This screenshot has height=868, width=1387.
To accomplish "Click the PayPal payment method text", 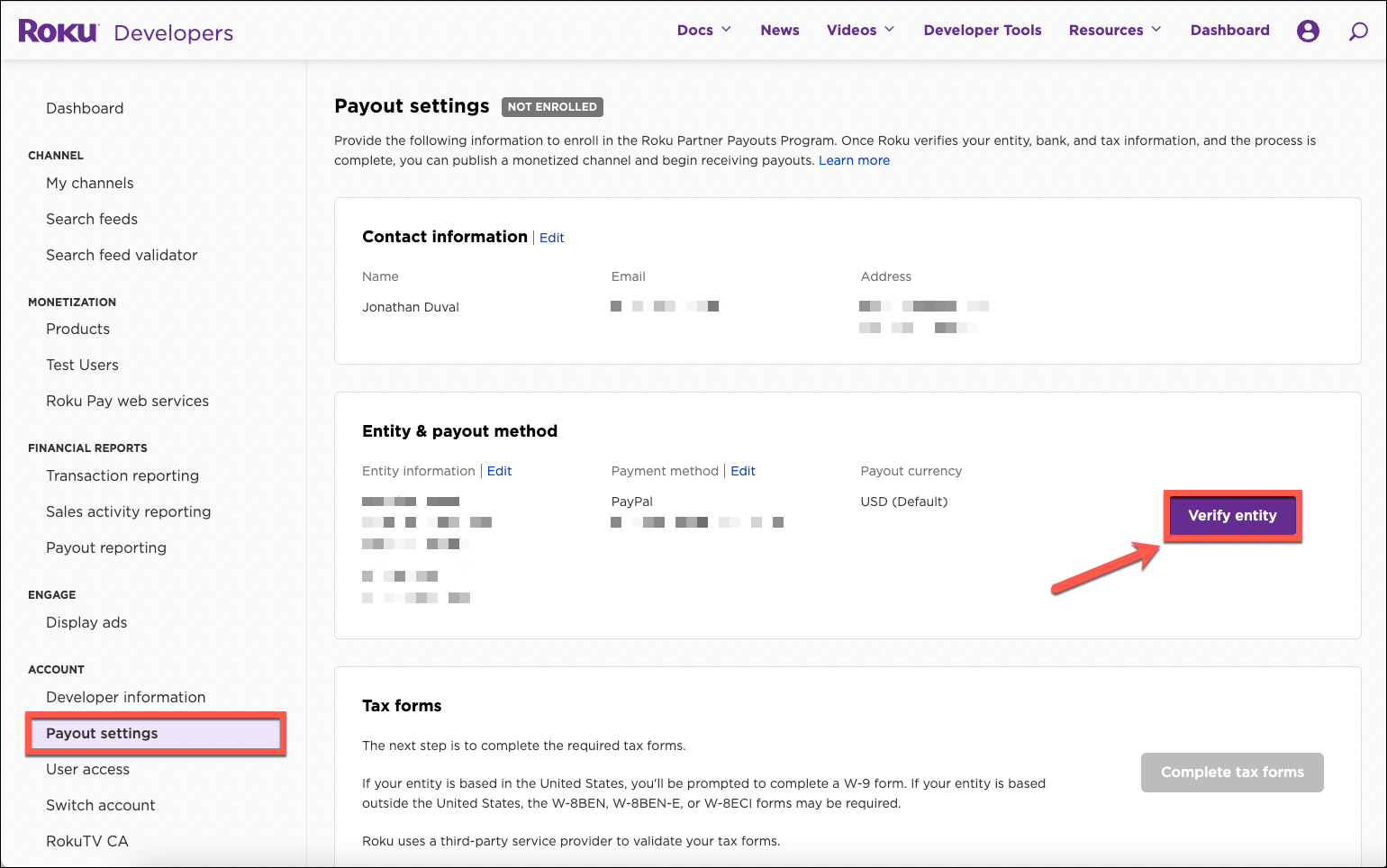I will pos(632,502).
